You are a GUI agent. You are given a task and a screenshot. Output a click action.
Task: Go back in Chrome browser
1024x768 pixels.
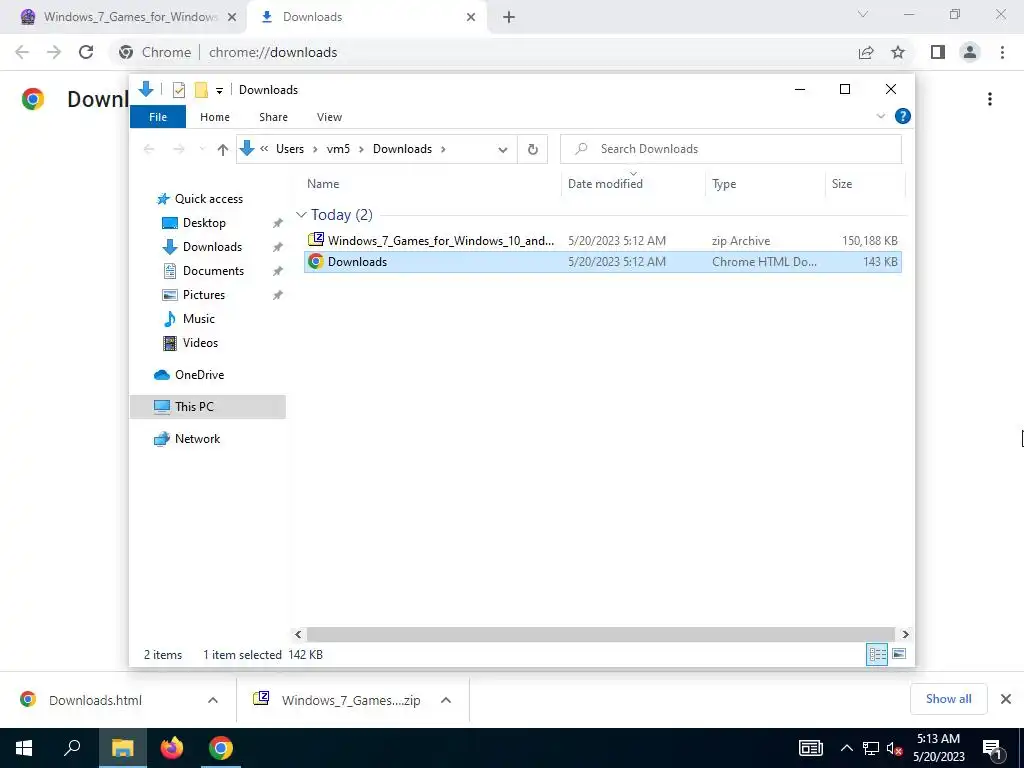pyautogui.click(x=22, y=52)
